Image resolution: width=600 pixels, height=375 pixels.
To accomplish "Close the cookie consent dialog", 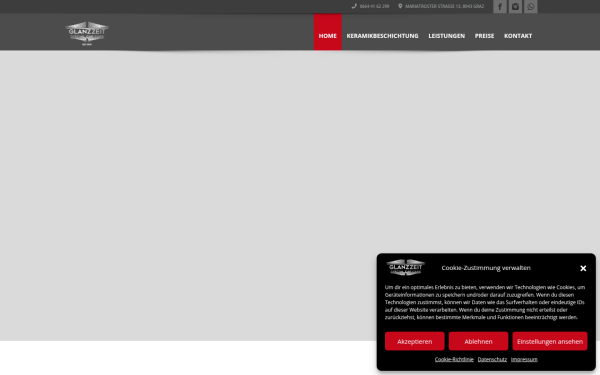I will (583, 268).
